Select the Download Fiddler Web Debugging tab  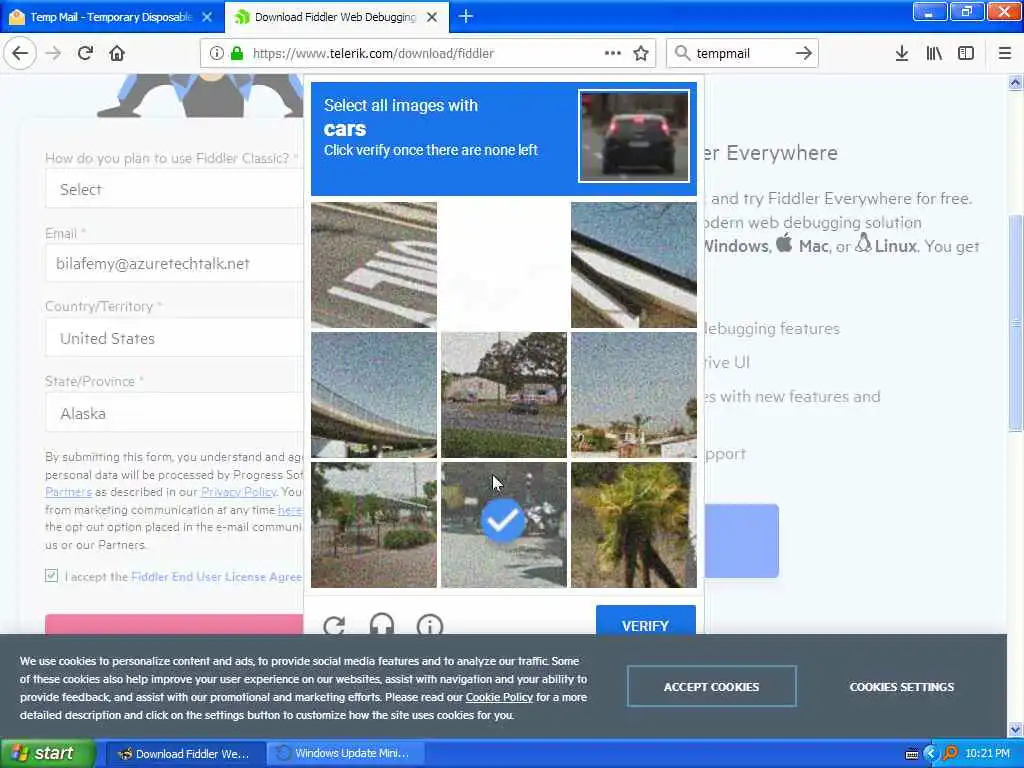coord(336,17)
